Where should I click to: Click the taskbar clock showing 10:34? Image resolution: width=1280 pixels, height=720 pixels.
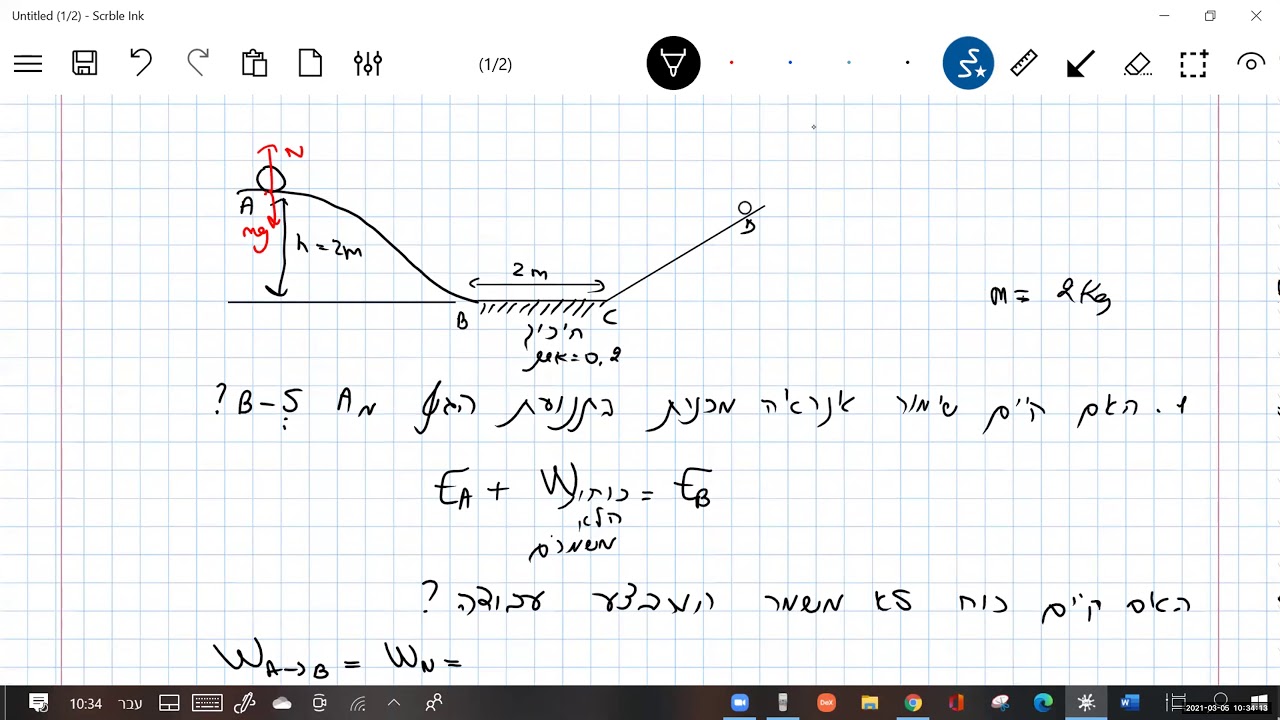point(86,703)
